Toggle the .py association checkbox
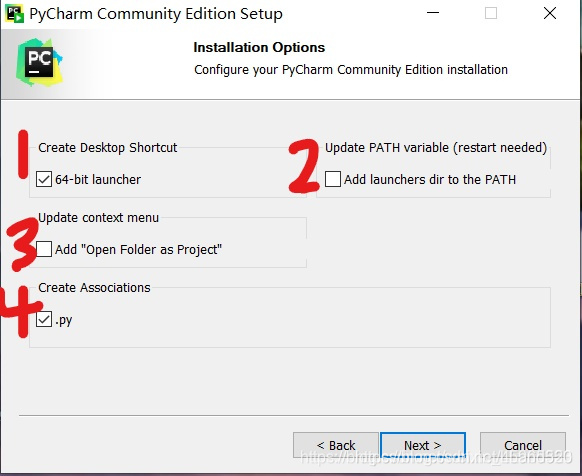Screen dimensions: 582x476 pos(44,319)
